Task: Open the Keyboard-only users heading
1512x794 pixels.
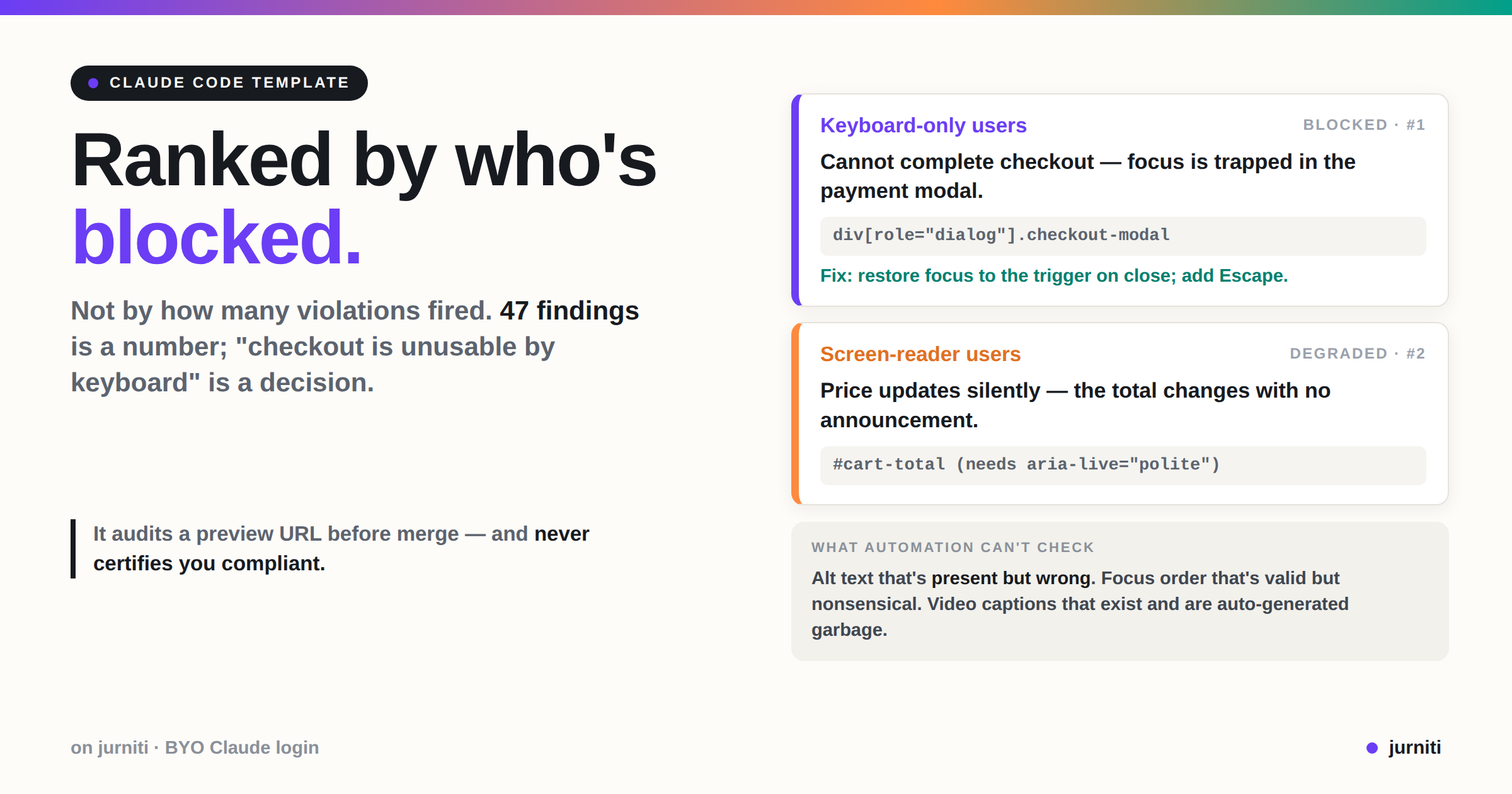Action: coord(923,125)
